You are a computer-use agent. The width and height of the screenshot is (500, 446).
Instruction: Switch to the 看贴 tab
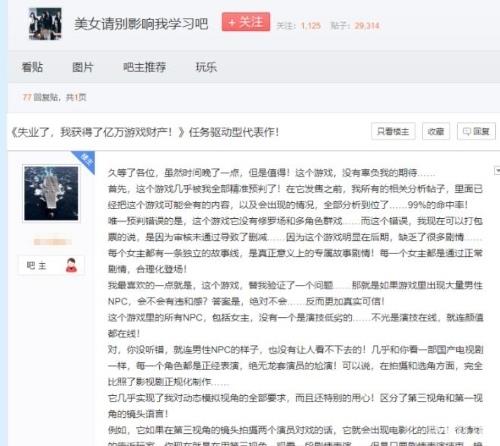32,67
